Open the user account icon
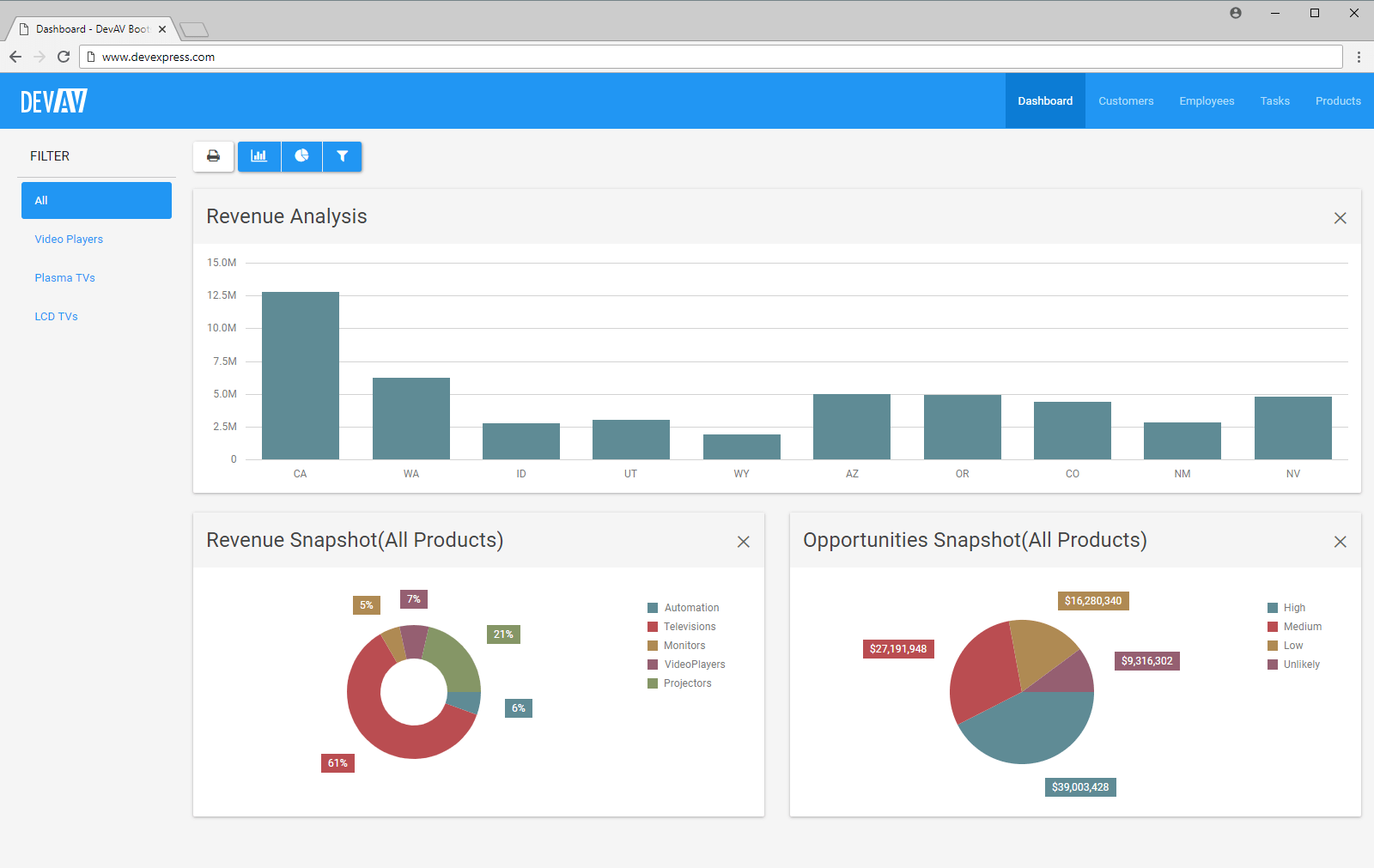Screen dimensions: 1374x868 1236,13
